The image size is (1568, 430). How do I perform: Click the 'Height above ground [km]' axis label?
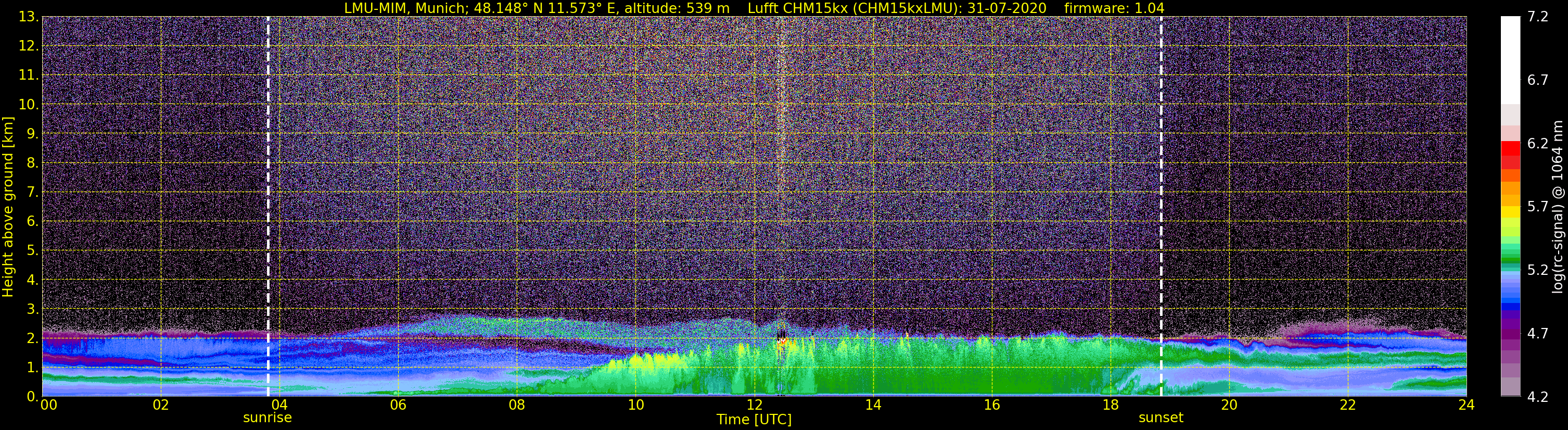8,207
